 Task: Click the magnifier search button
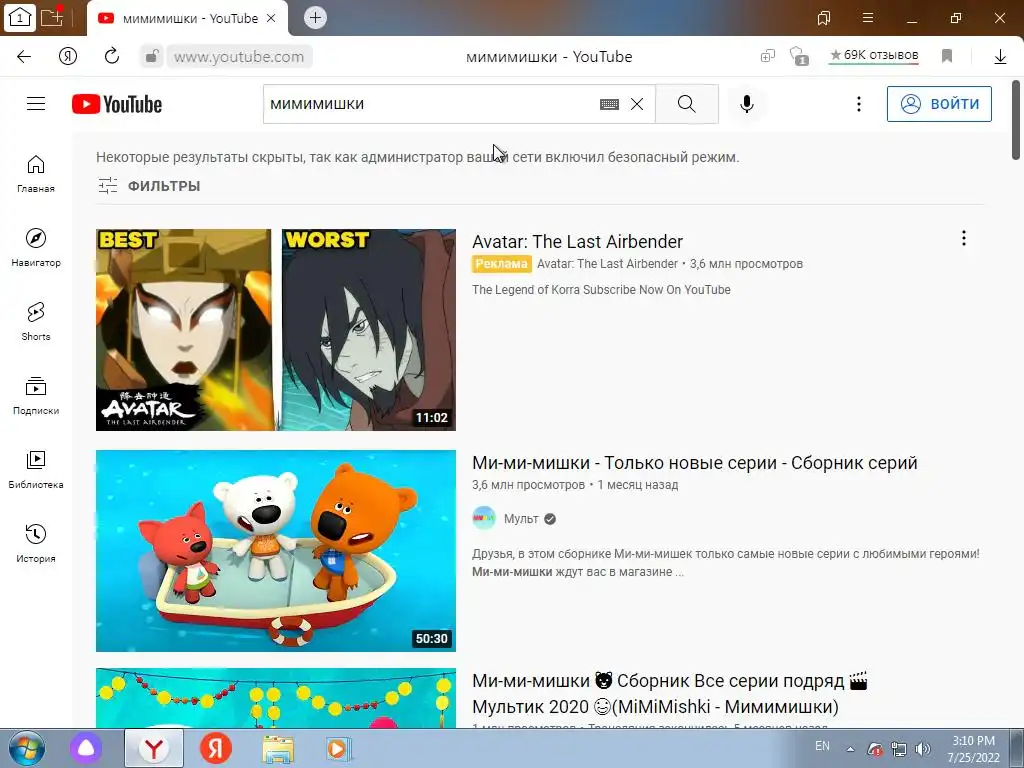click(686, 104)
